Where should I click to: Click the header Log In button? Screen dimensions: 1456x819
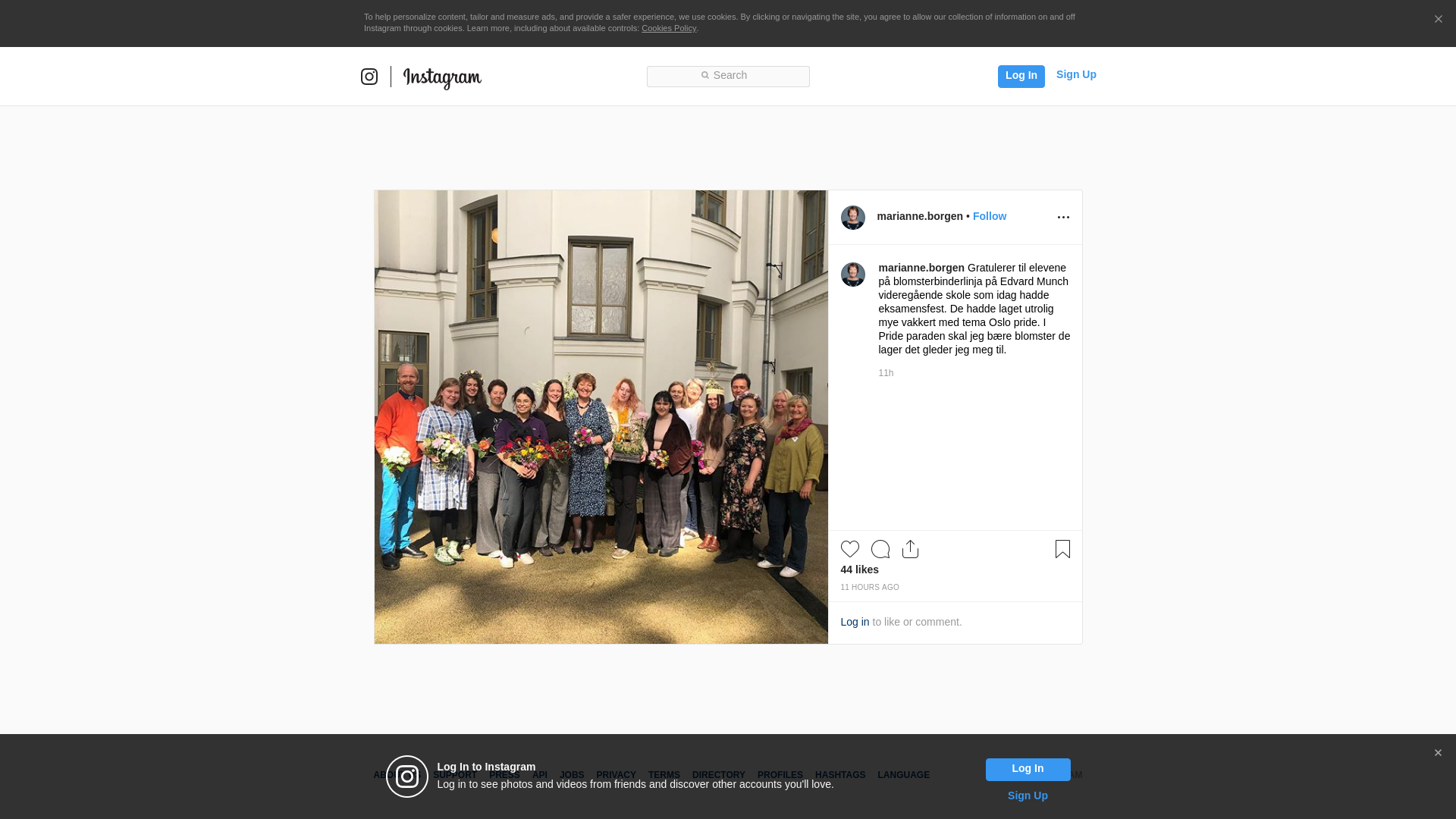[1021, 76]
